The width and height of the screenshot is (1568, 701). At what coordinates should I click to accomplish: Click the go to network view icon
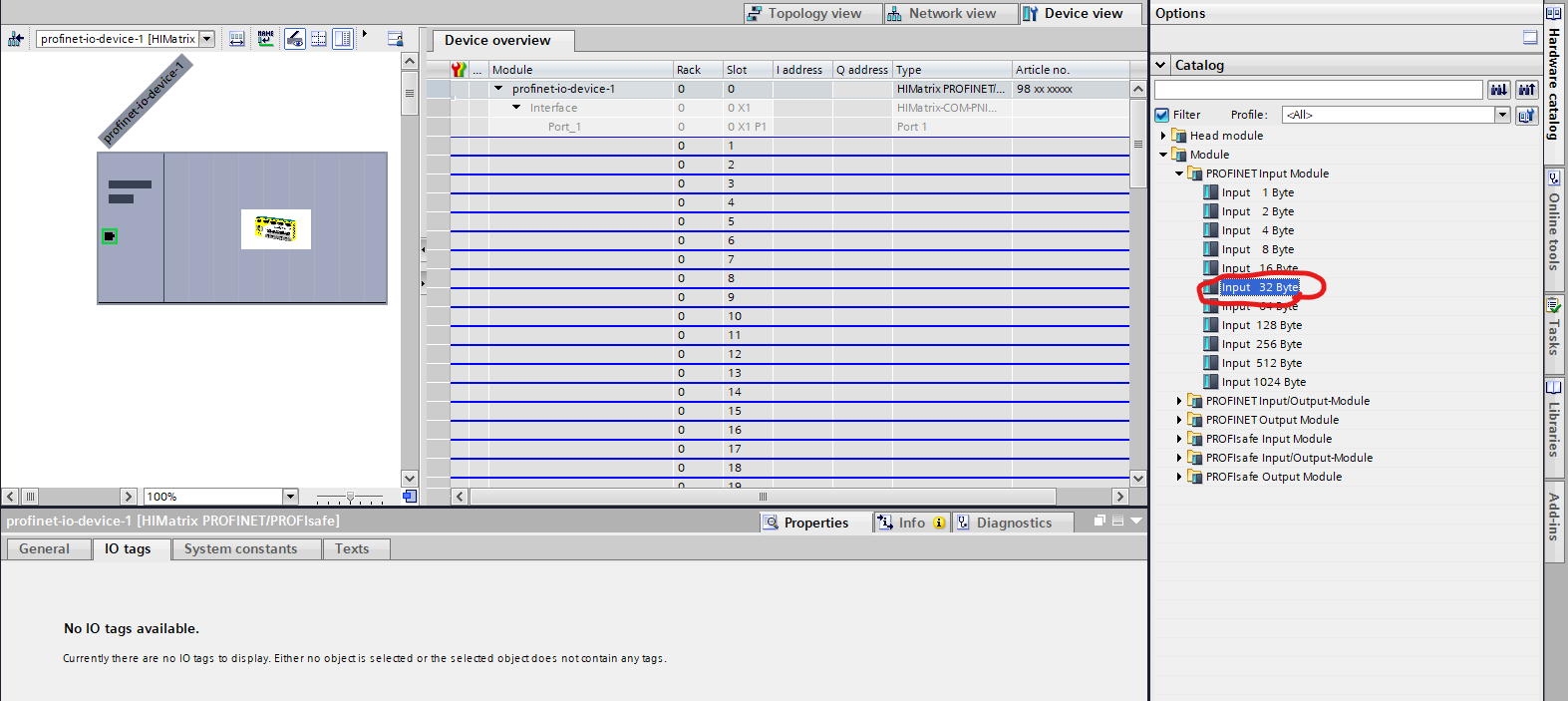point(16,39)
